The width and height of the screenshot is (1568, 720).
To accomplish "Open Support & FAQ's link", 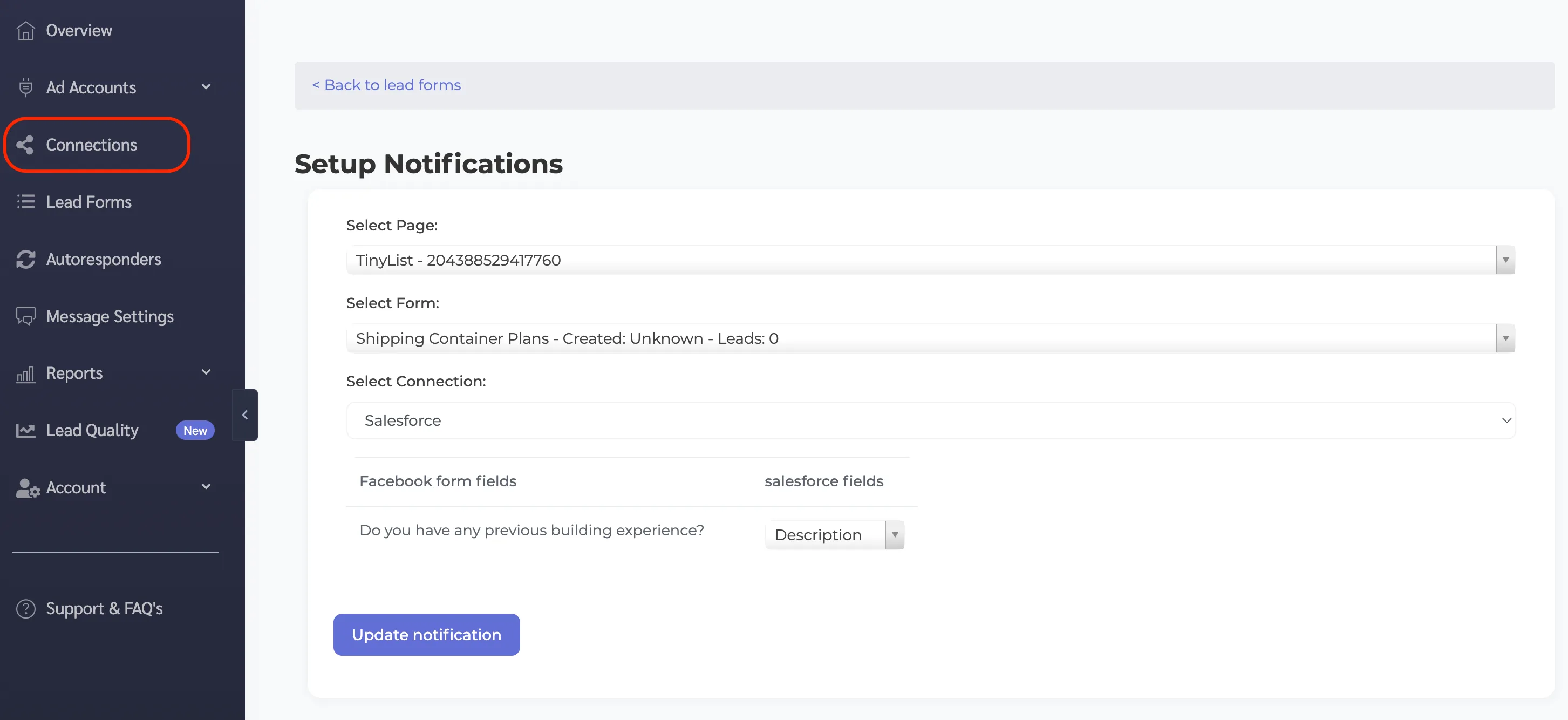I will pos(105,609).
